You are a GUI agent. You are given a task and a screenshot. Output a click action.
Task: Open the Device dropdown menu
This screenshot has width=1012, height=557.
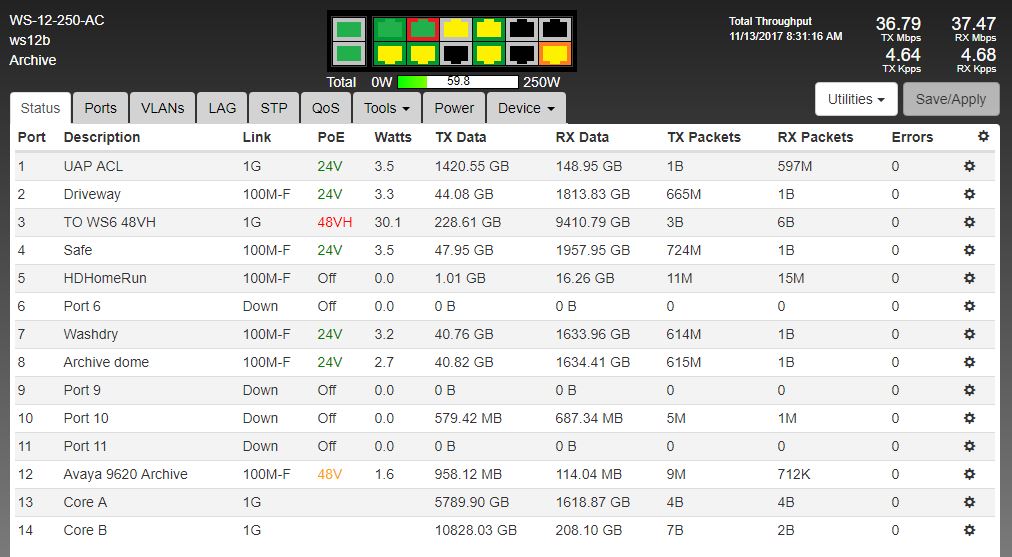(x=526, y=108)
